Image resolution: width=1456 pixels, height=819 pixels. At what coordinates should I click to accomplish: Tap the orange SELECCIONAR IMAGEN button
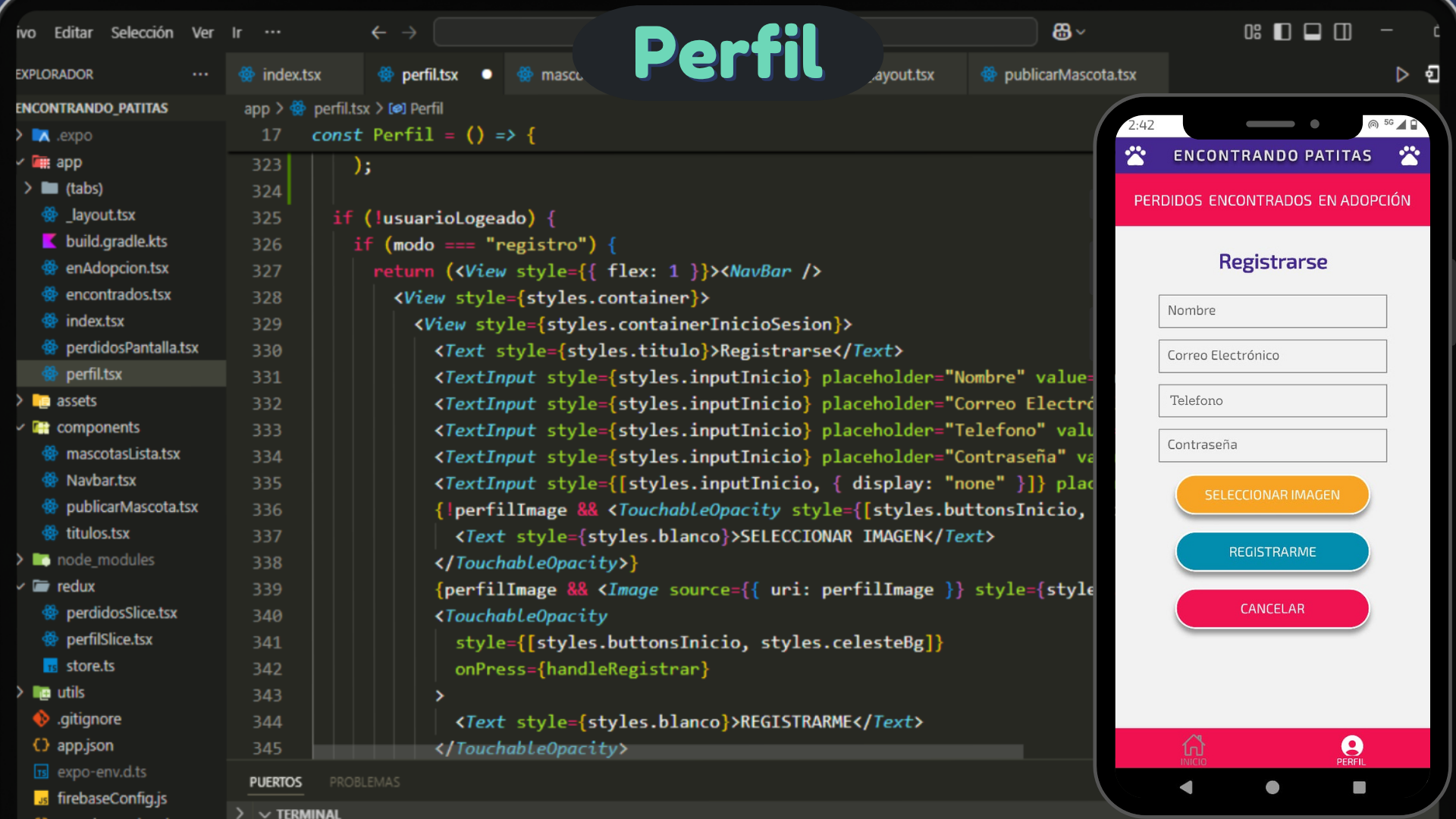tap(1272, 494)
